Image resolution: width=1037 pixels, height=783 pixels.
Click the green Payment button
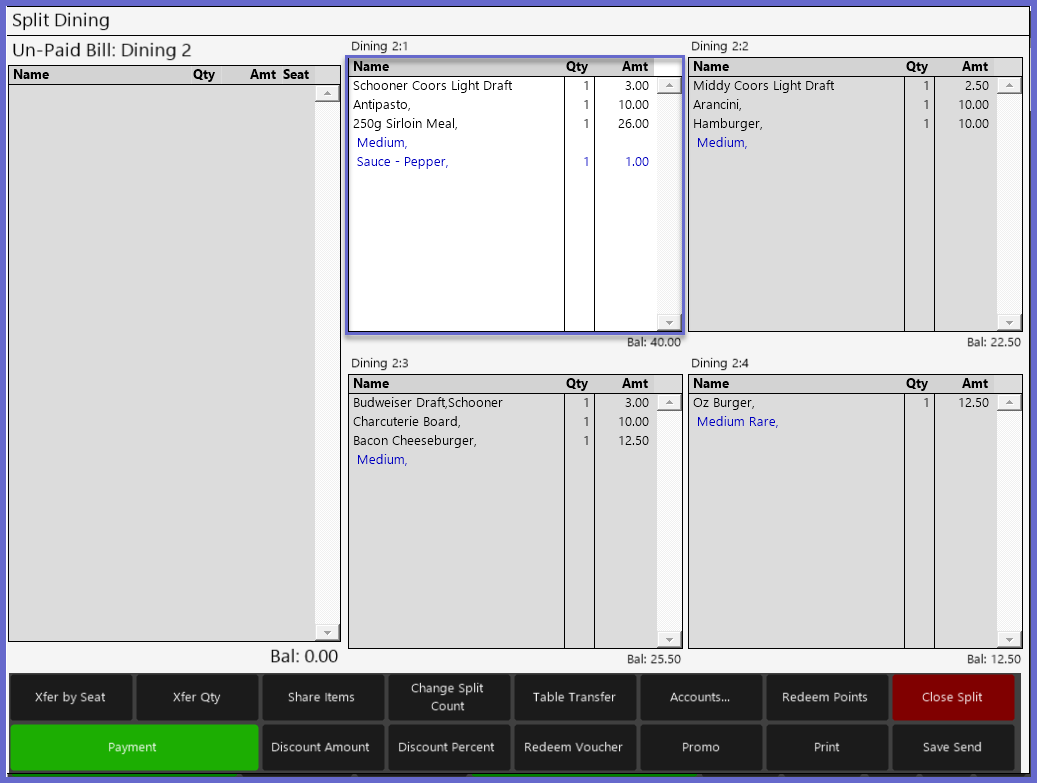[134, 747]
